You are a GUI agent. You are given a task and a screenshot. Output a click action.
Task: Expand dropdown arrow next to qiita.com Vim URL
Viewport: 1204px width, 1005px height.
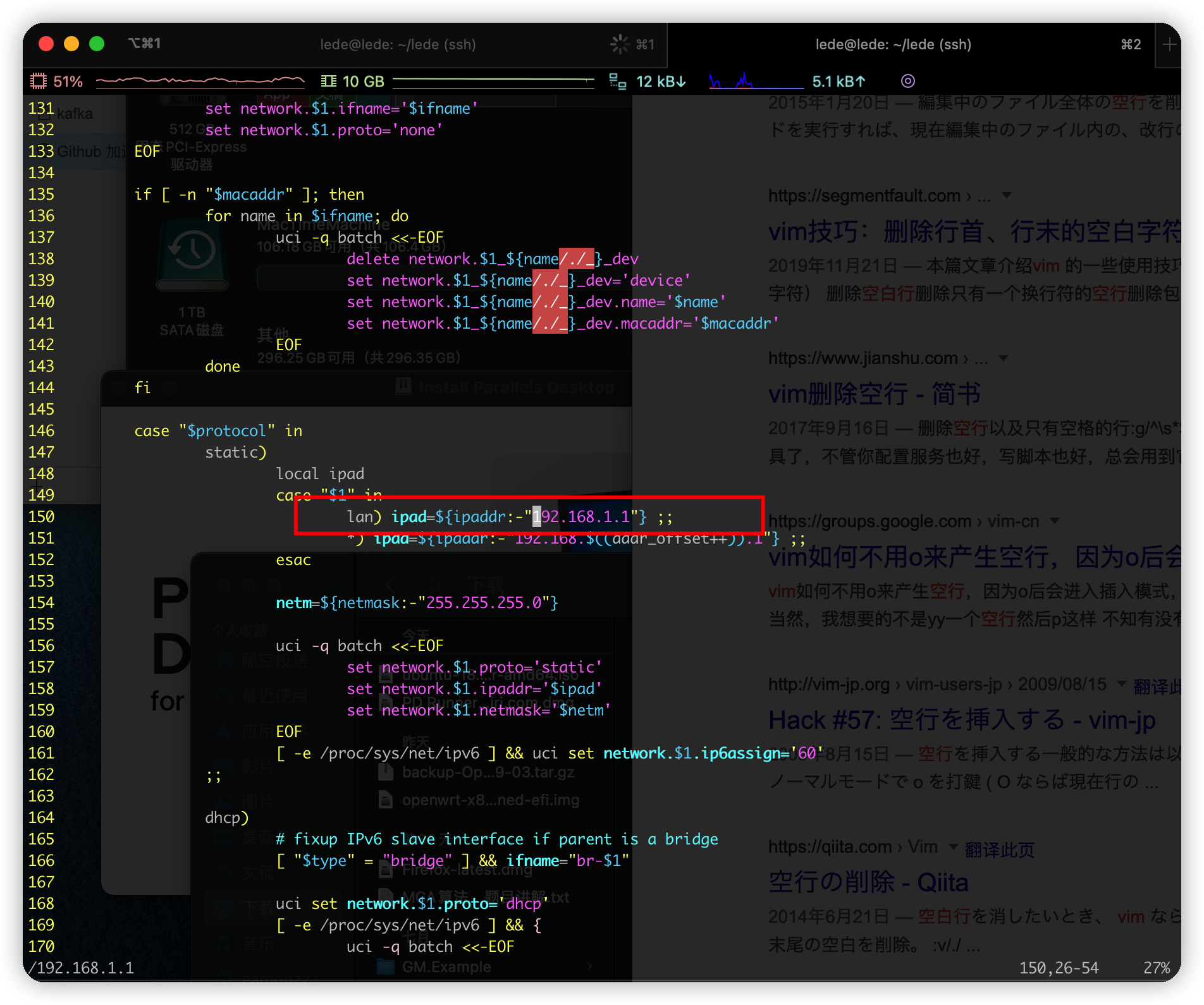(954, 846)
